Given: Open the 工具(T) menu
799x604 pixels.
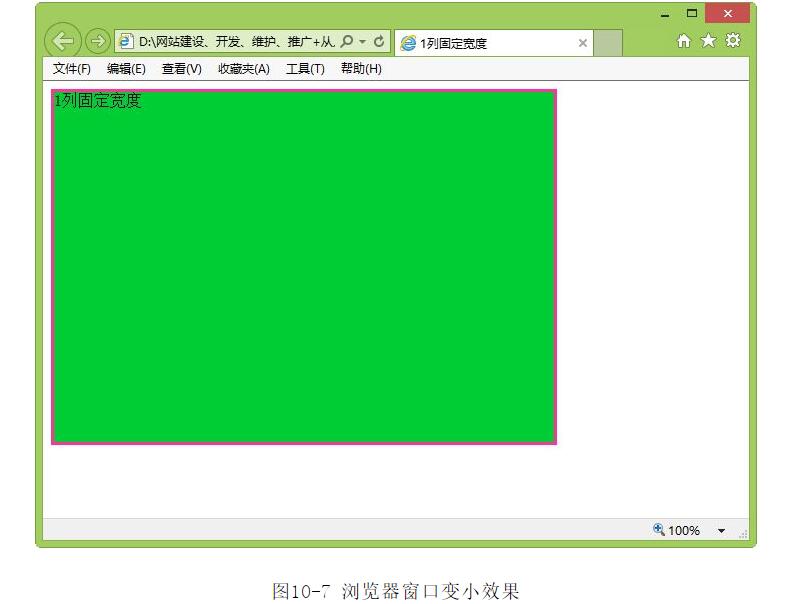Looking at the screenshot, I should tap(305, 69).
